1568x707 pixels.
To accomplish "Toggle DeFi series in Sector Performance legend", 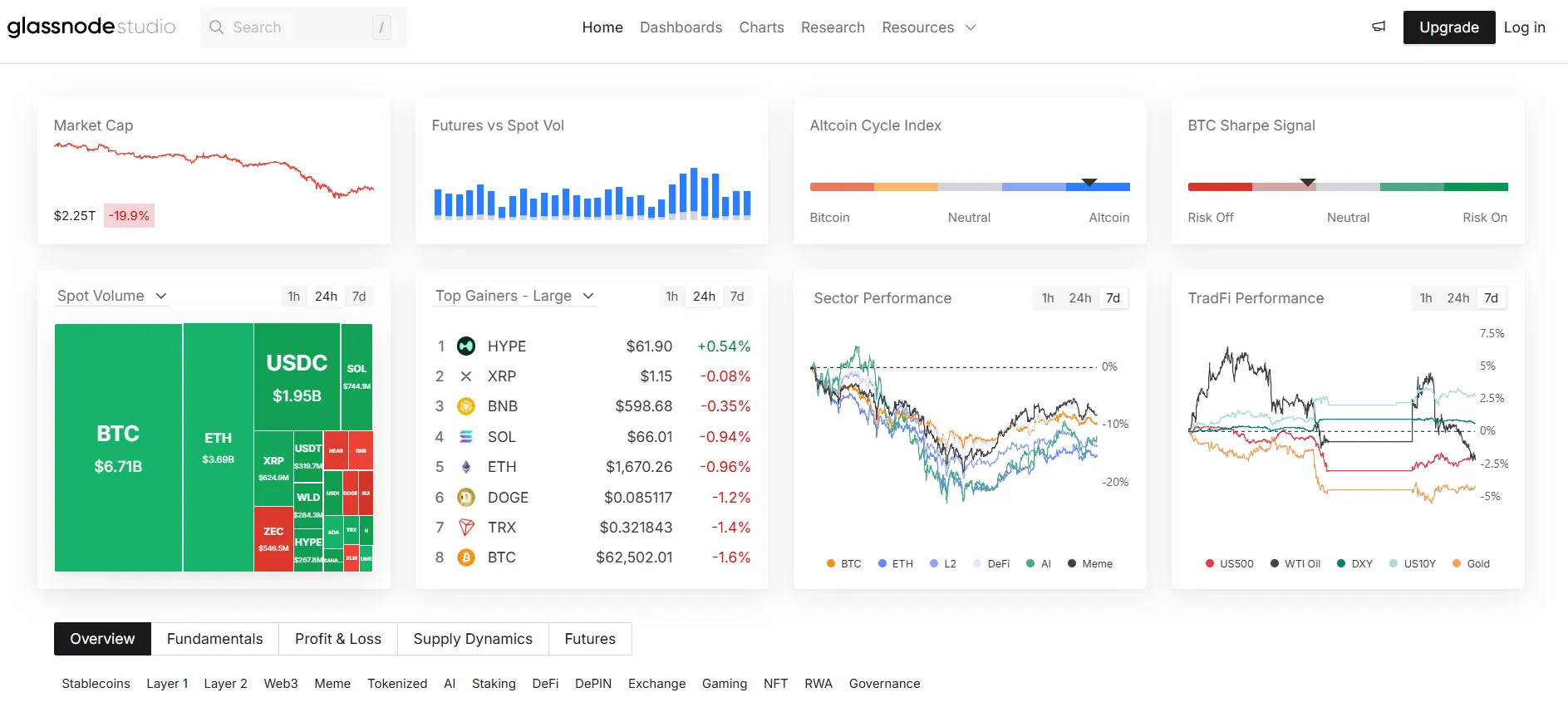I will pyautogui.click(x=991, y=563).
